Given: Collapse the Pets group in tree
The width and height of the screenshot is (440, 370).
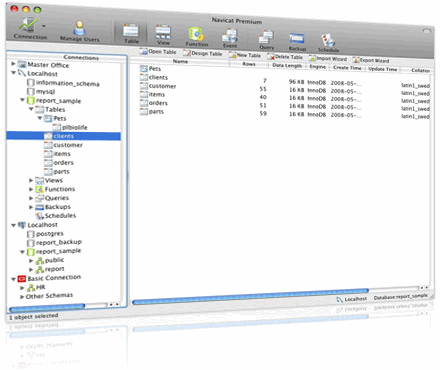Looking at the screenshot, I should (40, 118).
